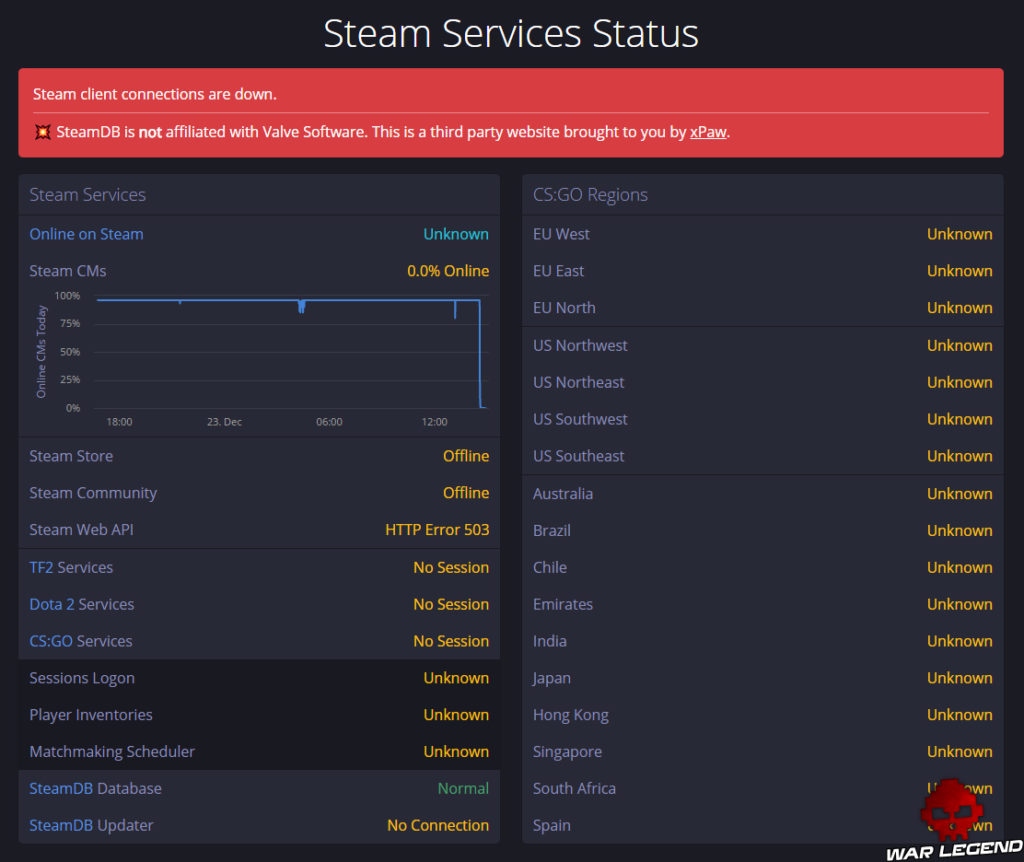Open the xPaw link in the banner
This screenshot has height=862, width=1024.
pos(708,131)
